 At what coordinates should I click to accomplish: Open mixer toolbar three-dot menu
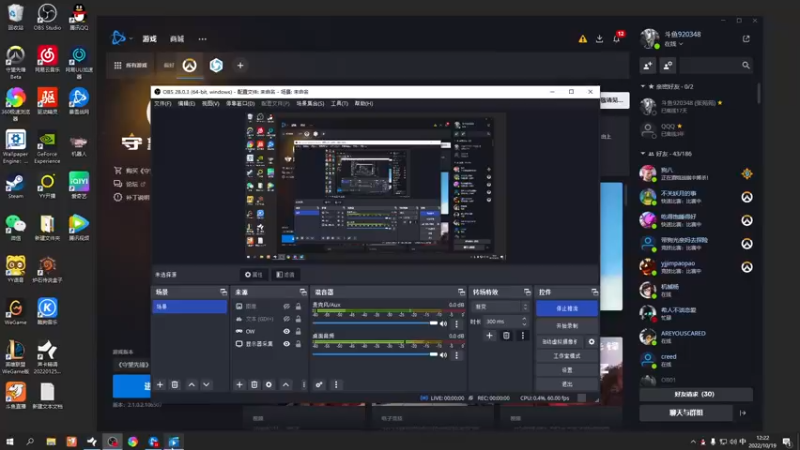click(336, 385)
